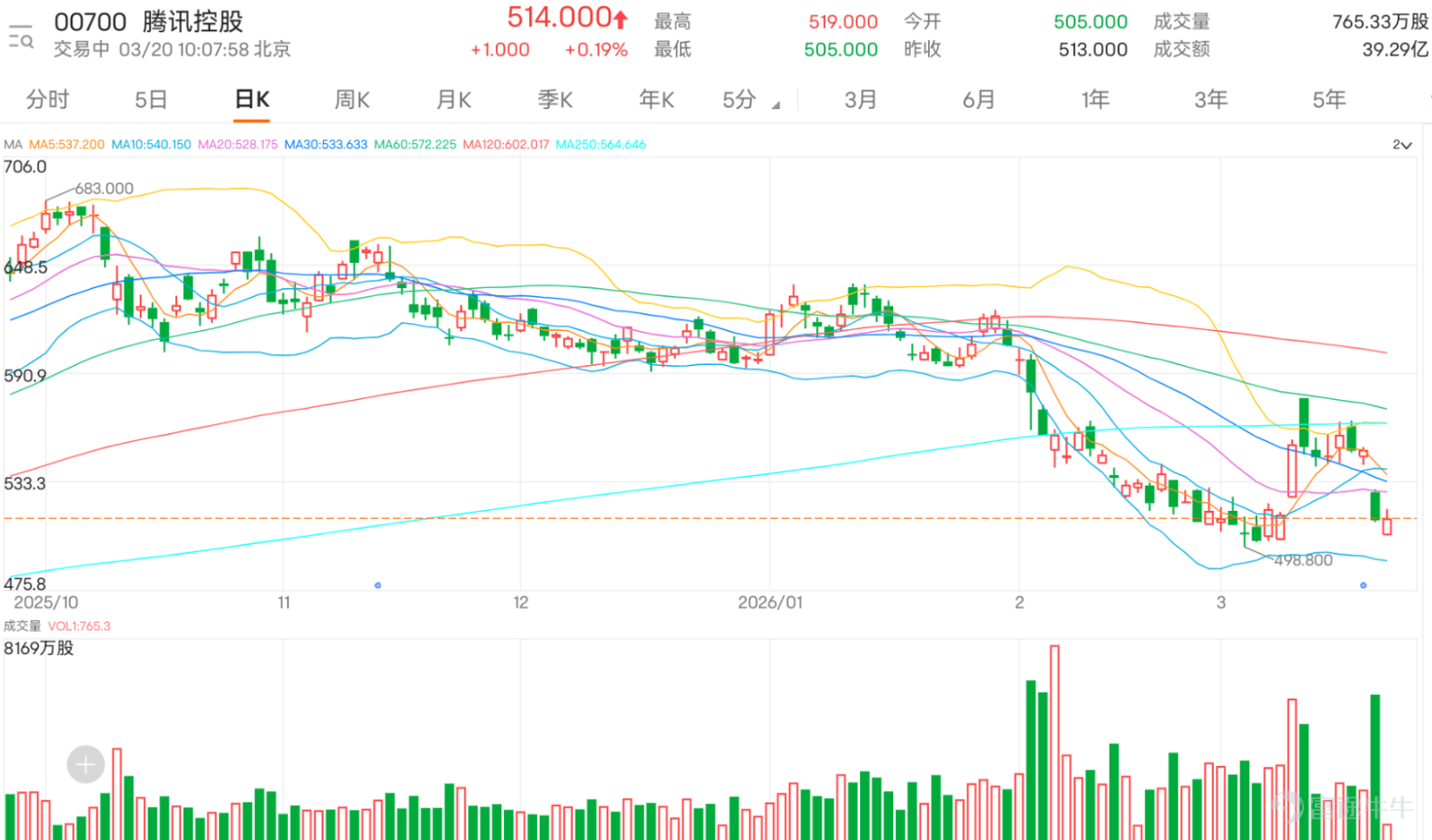Choose the 1年 time range
The height and width of the screenshot is (840, 1432).
tap(1095, 100)
